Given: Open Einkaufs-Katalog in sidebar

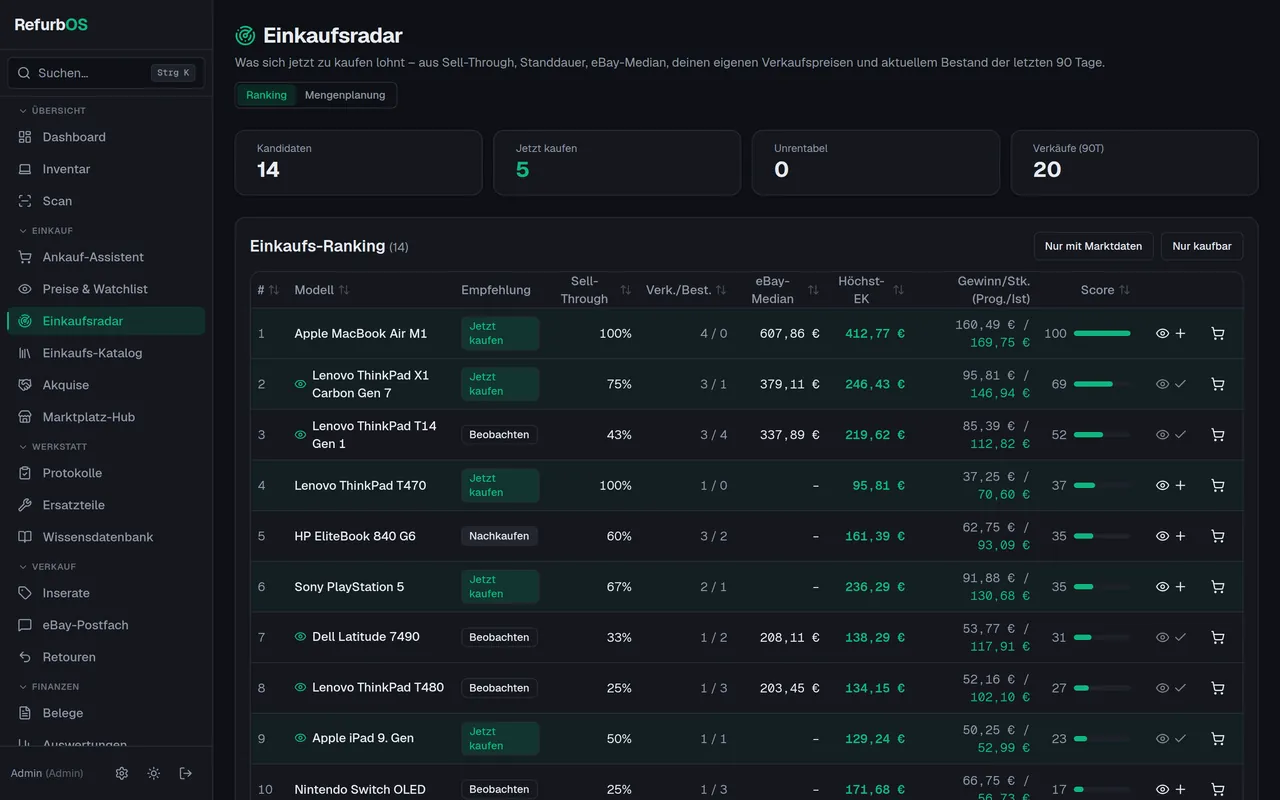Looking at the screenshot, I should point(106,353).
